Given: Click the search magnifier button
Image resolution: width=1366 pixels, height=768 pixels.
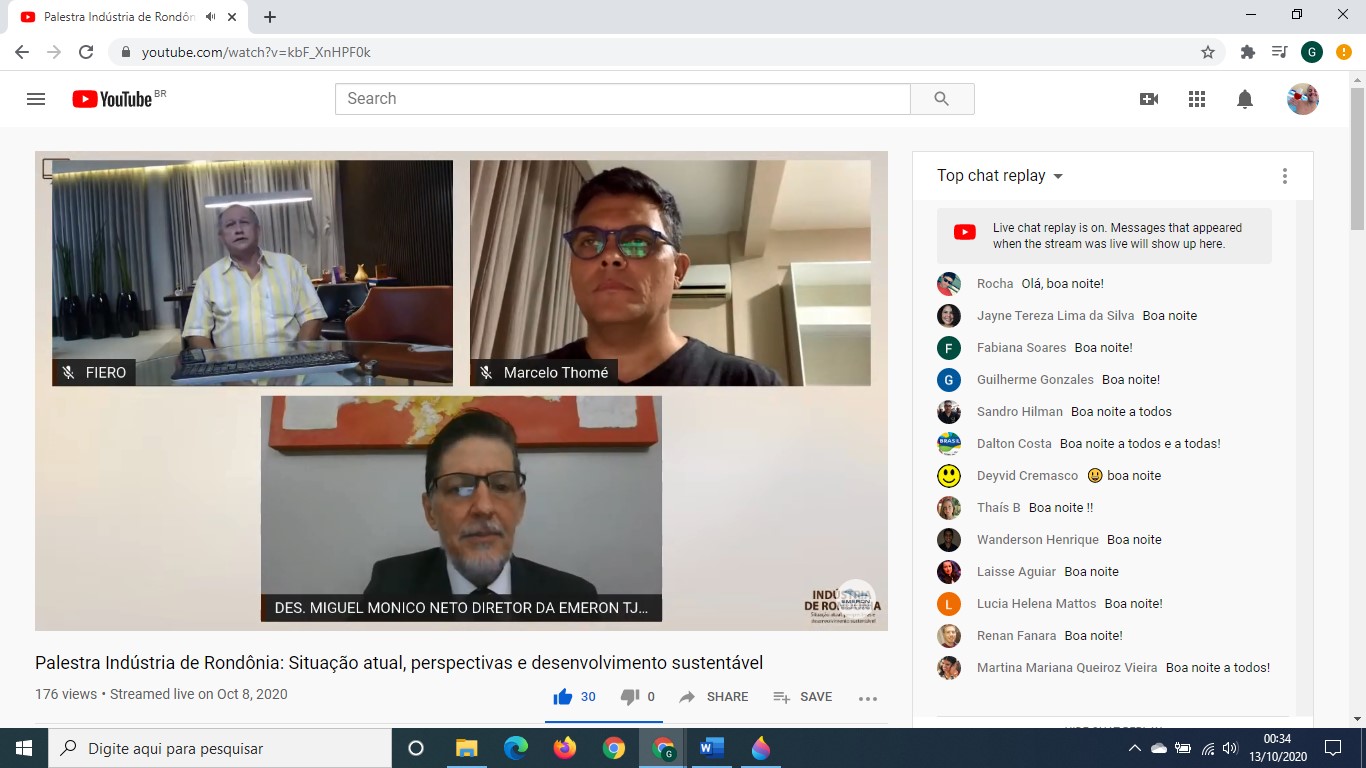Looking at the screenshot, I should pyautogui.click(x=941, y=99).
